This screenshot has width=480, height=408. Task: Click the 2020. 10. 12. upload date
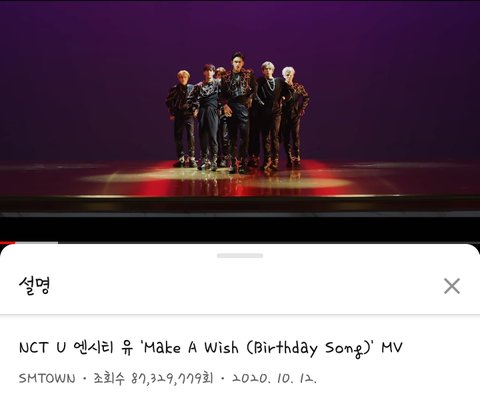[x=274, y=378]
